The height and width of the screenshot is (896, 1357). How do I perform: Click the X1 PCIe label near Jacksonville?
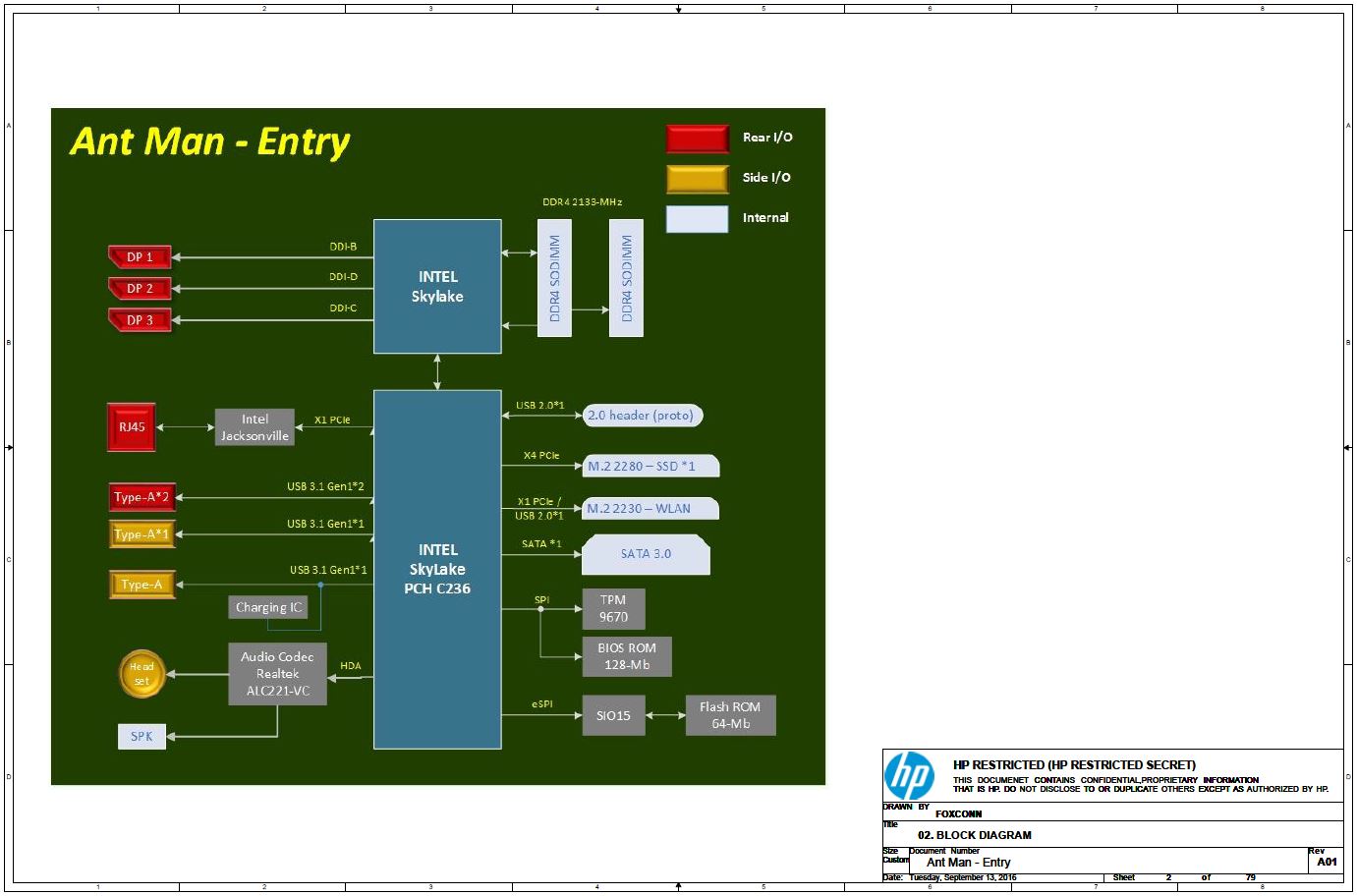click(332, 420)
